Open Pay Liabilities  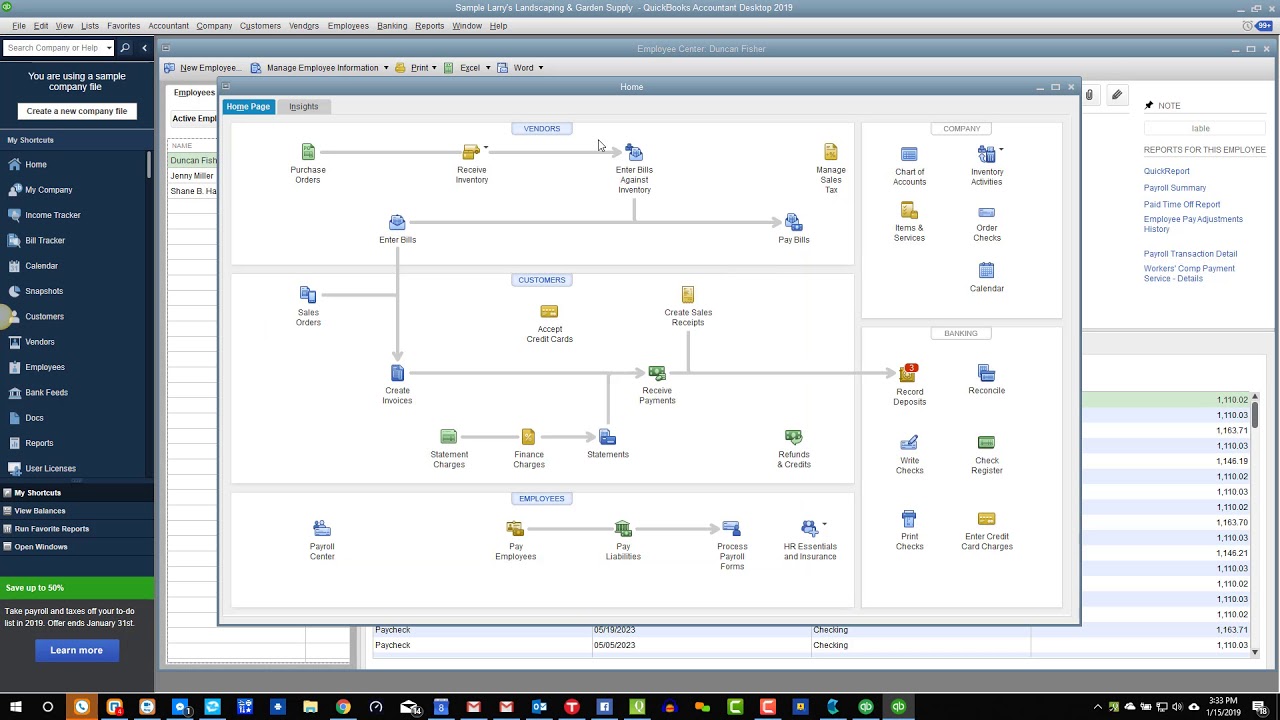coord(623,529)
